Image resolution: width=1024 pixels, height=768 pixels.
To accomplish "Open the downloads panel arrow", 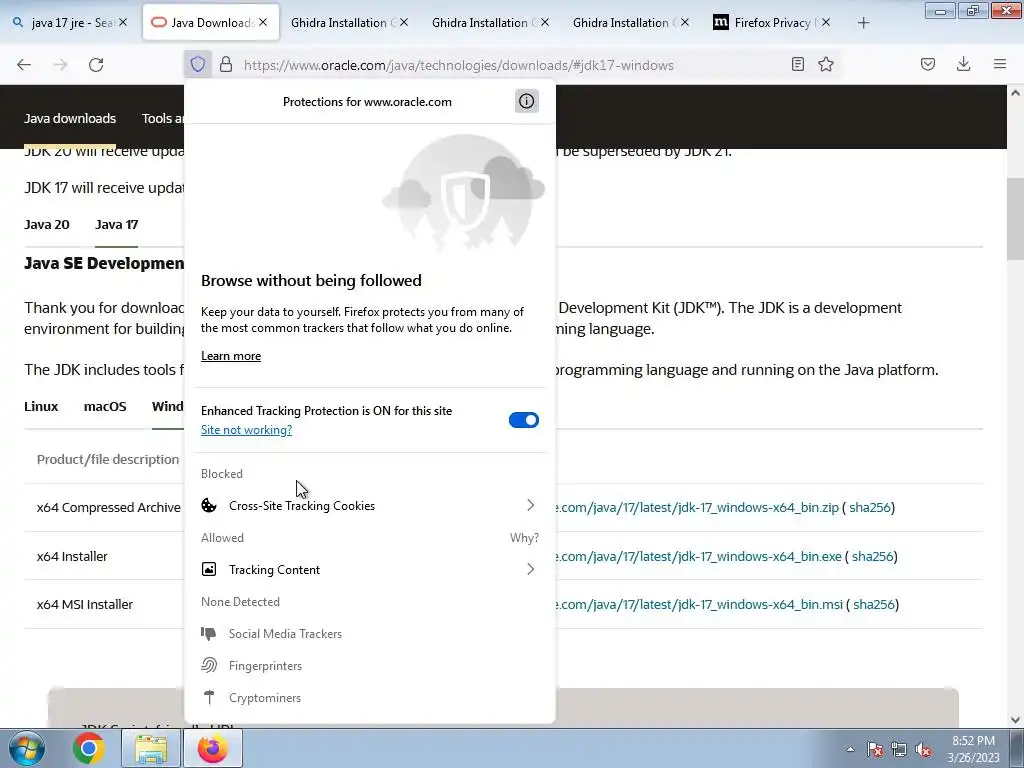I will pyautogui.click(x=963, y=64).
